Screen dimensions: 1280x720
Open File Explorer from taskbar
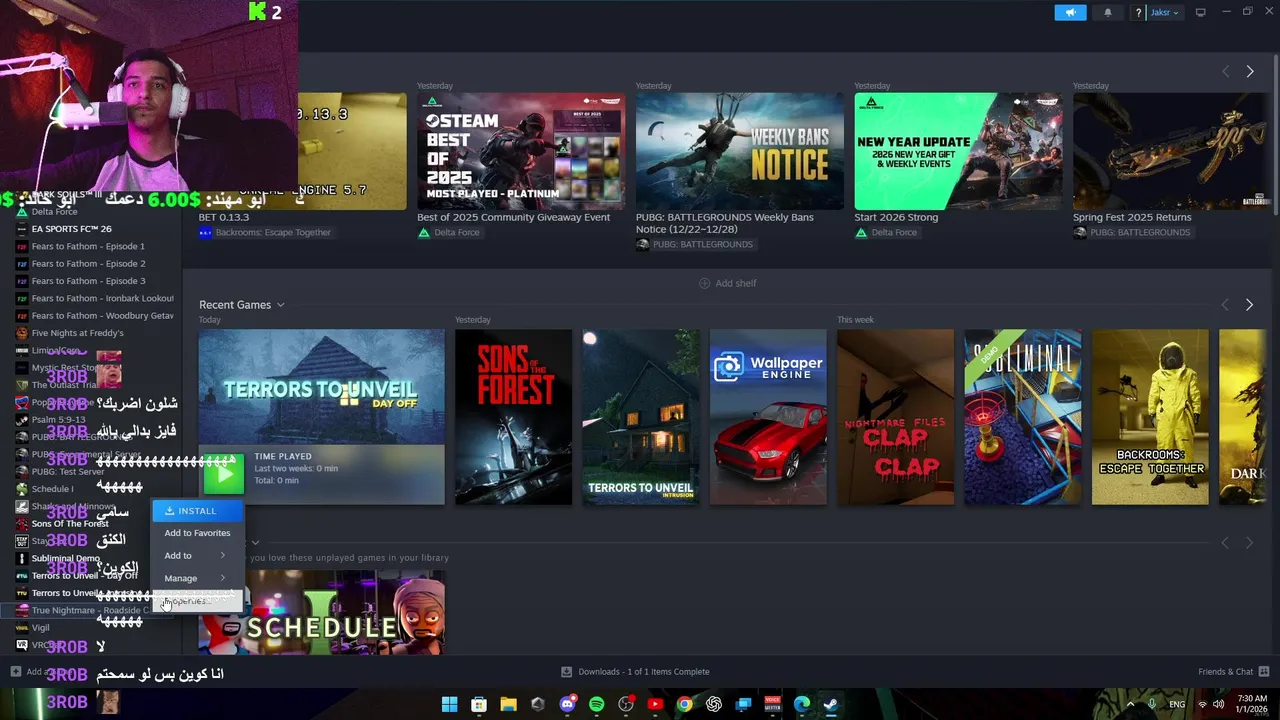[508, 704]
